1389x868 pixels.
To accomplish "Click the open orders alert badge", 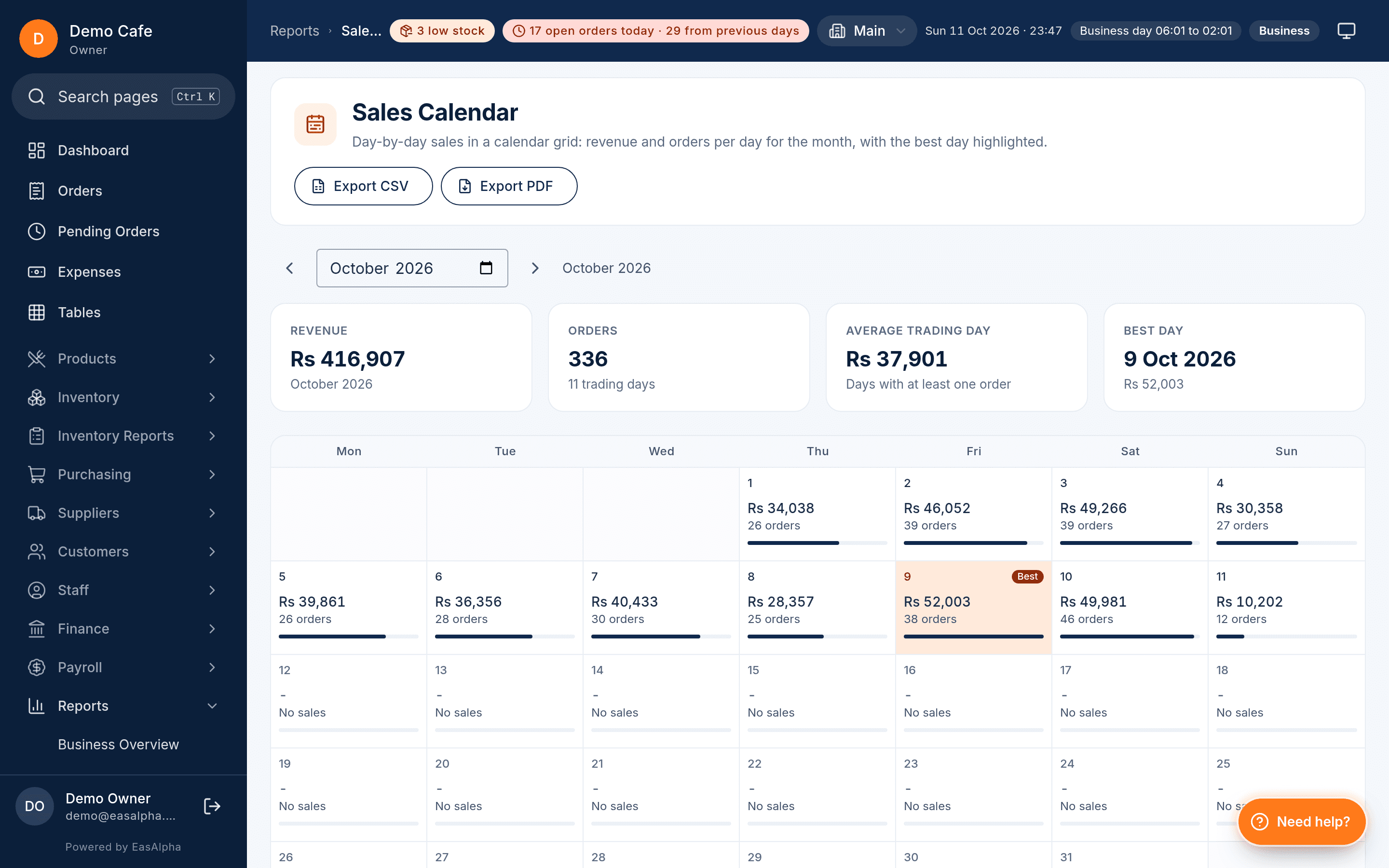I will point(655,30).
